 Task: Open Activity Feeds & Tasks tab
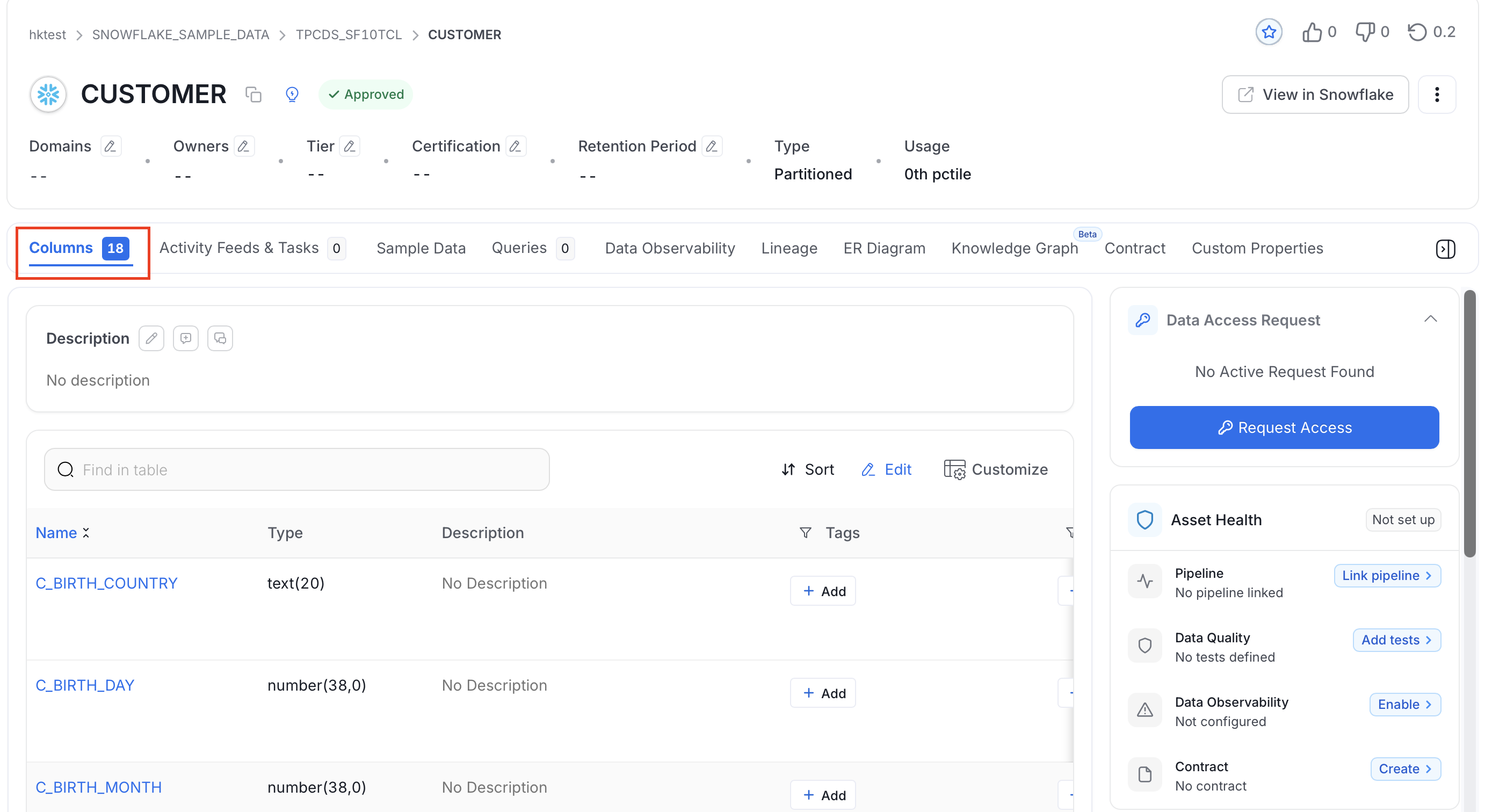tap(252, 249)
